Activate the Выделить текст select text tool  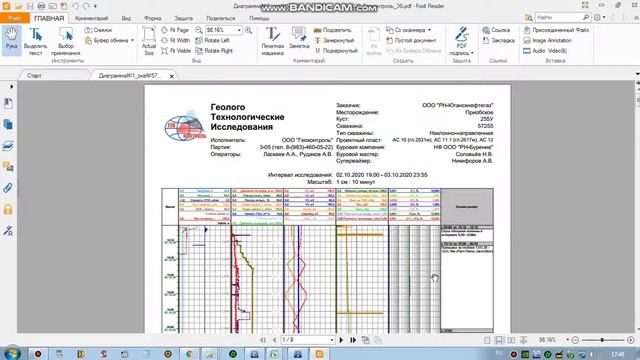point(36,41)
